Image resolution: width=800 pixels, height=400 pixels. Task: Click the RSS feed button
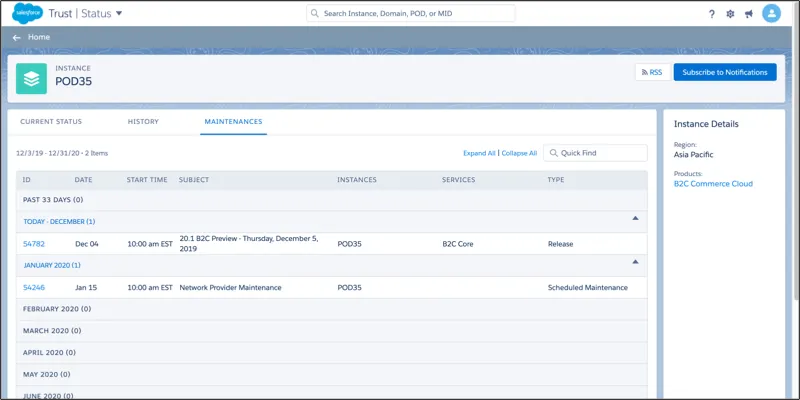(653, 72)
